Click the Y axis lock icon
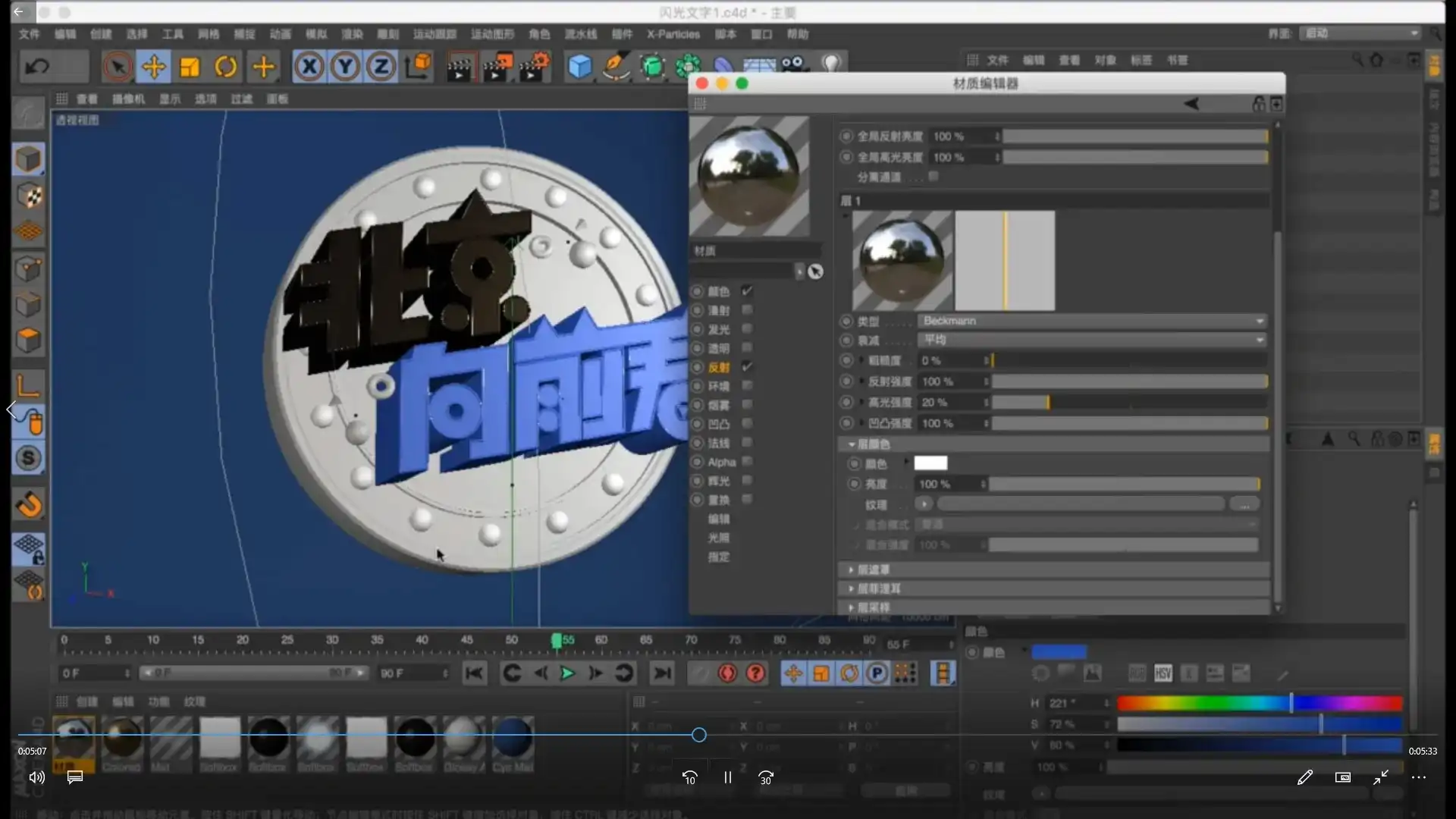This screenshot has height=819, width=1456. 344,67
